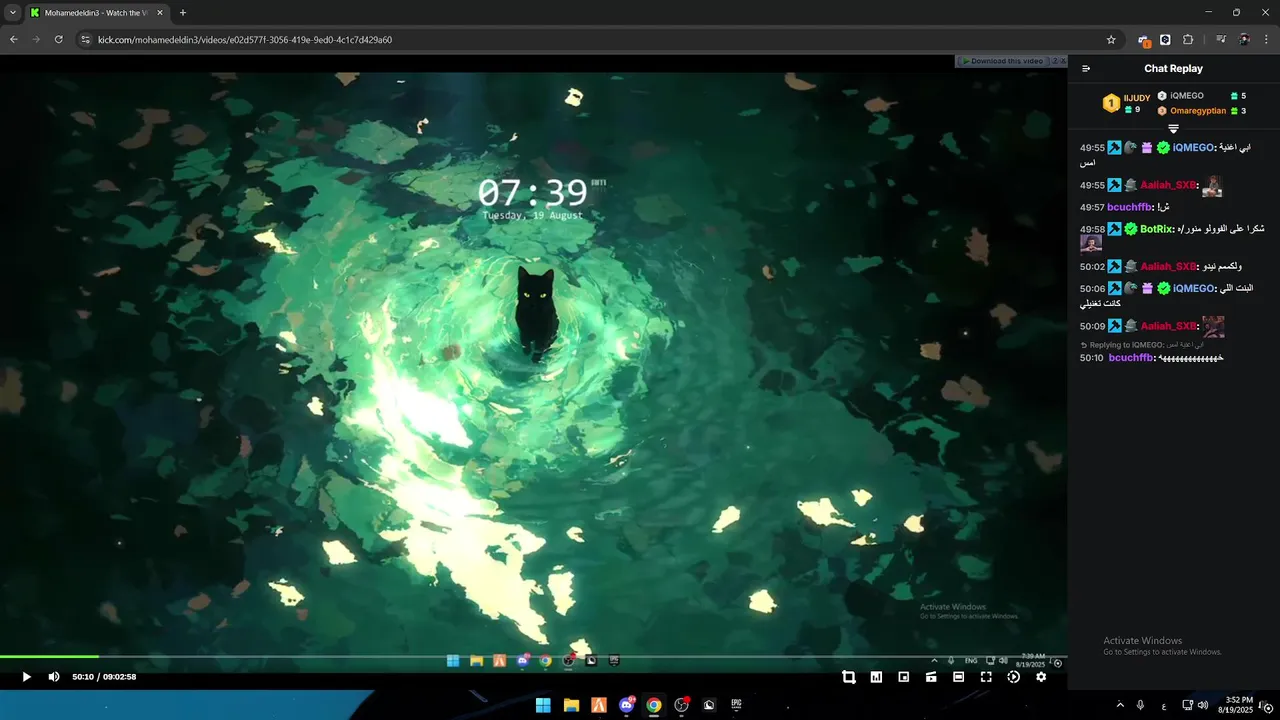Open Discord from the taskbar
The image size is (1280, 720).
click(627, 705)
